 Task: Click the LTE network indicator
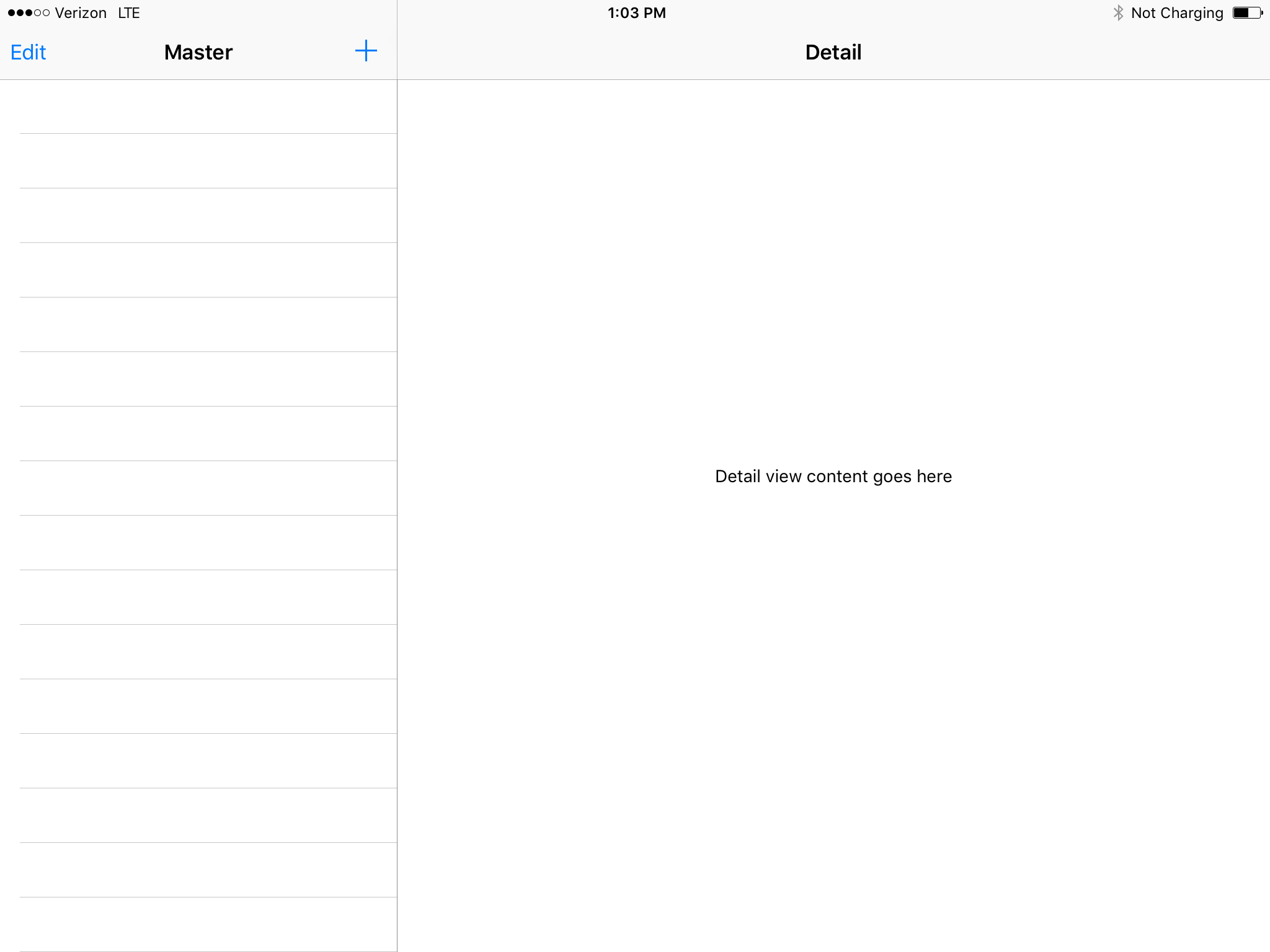point(129,13)
